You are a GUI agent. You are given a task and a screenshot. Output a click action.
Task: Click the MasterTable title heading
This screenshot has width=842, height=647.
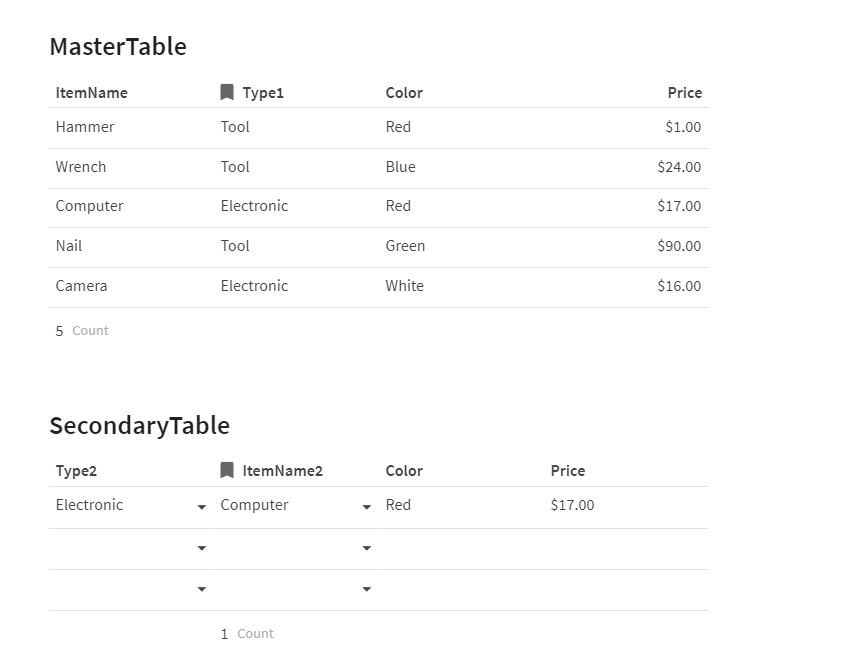pyautogui.click(x=118, y=47)
